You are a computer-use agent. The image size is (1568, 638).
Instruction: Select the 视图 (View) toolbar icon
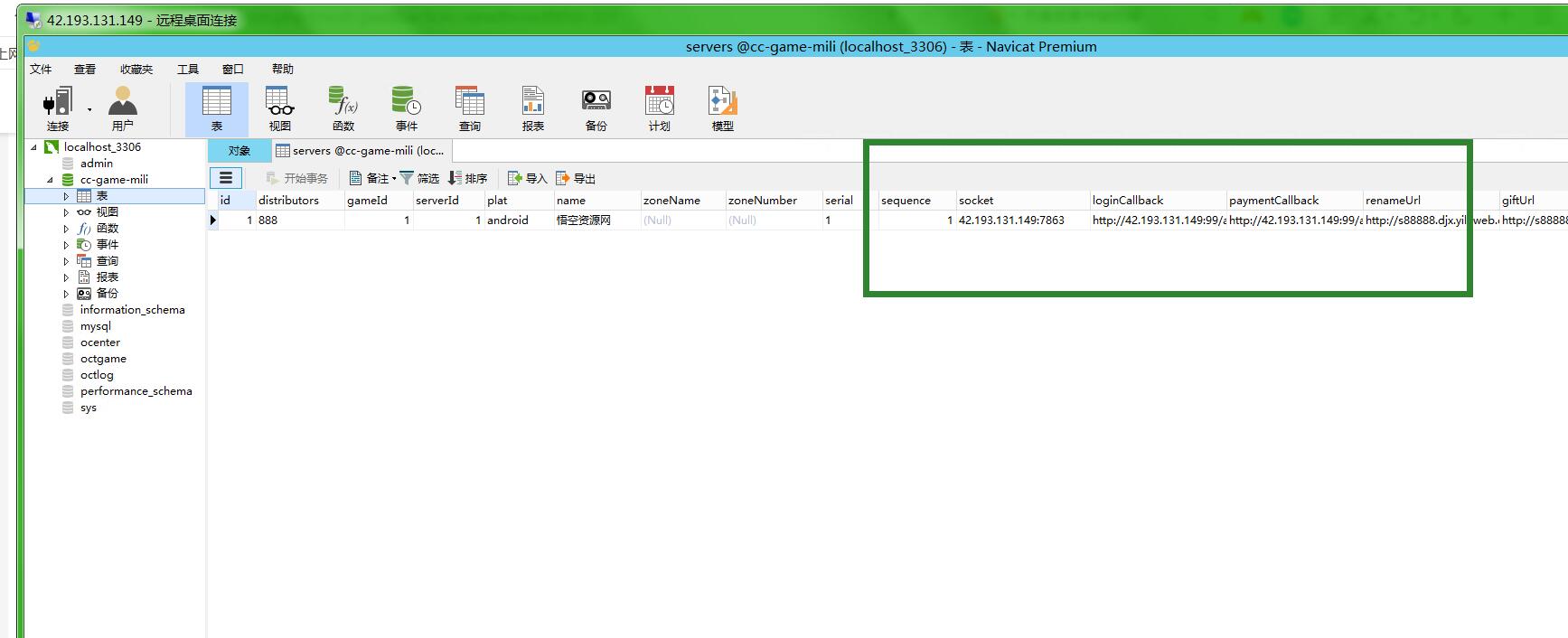pyautogui.click(x=279, y=108)
